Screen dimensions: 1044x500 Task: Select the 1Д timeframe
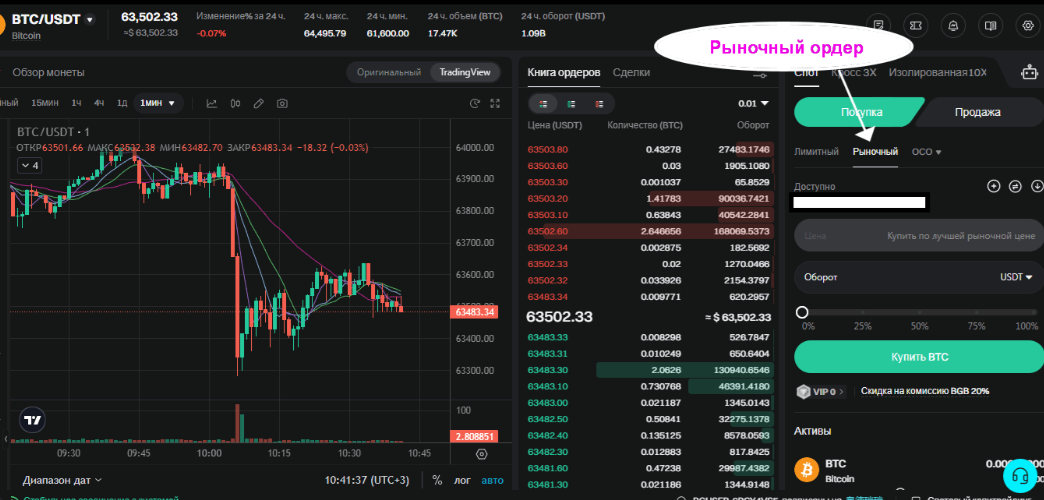(122, 103)
